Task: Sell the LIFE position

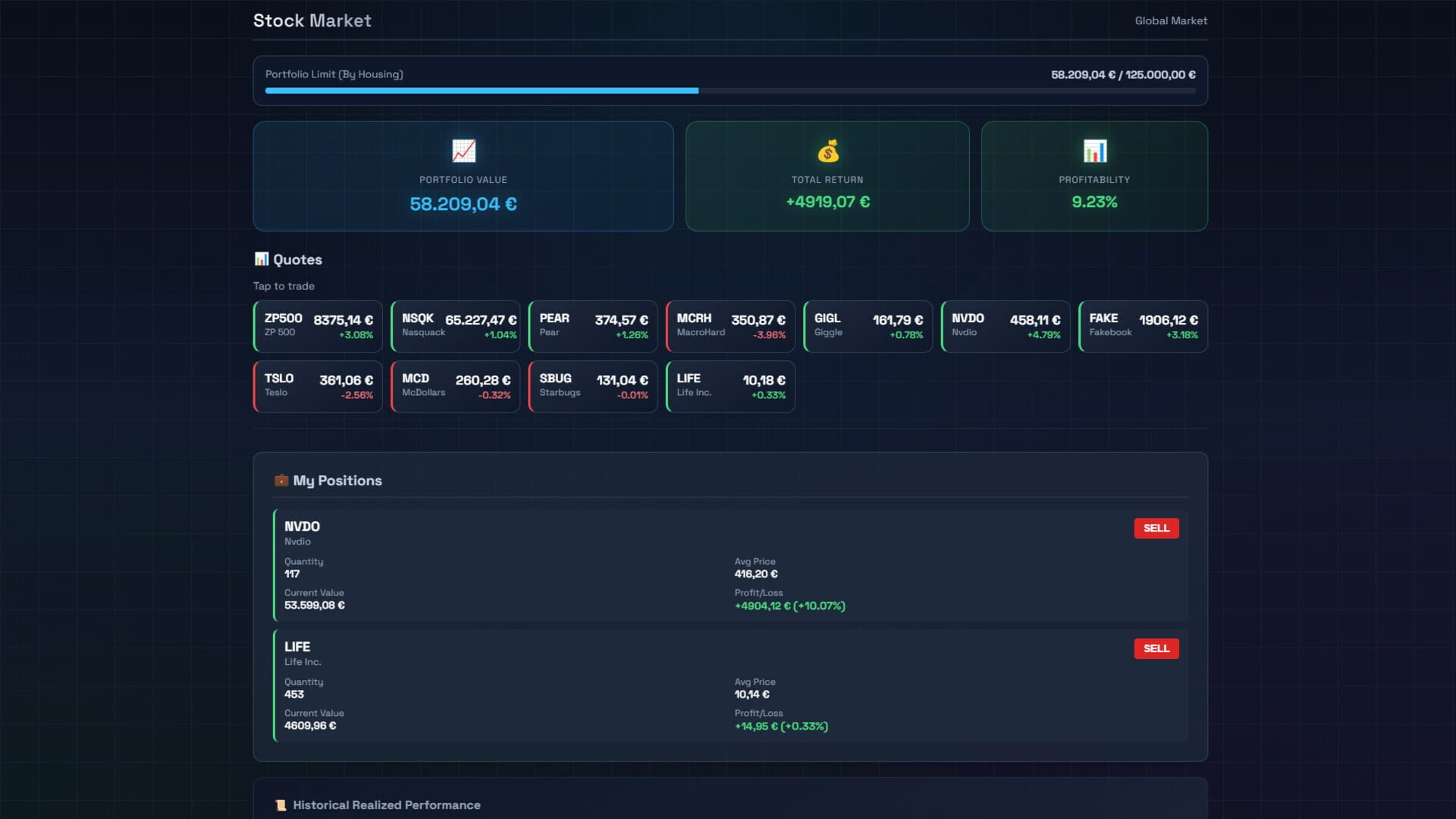Action: [x=1156, y=648]
